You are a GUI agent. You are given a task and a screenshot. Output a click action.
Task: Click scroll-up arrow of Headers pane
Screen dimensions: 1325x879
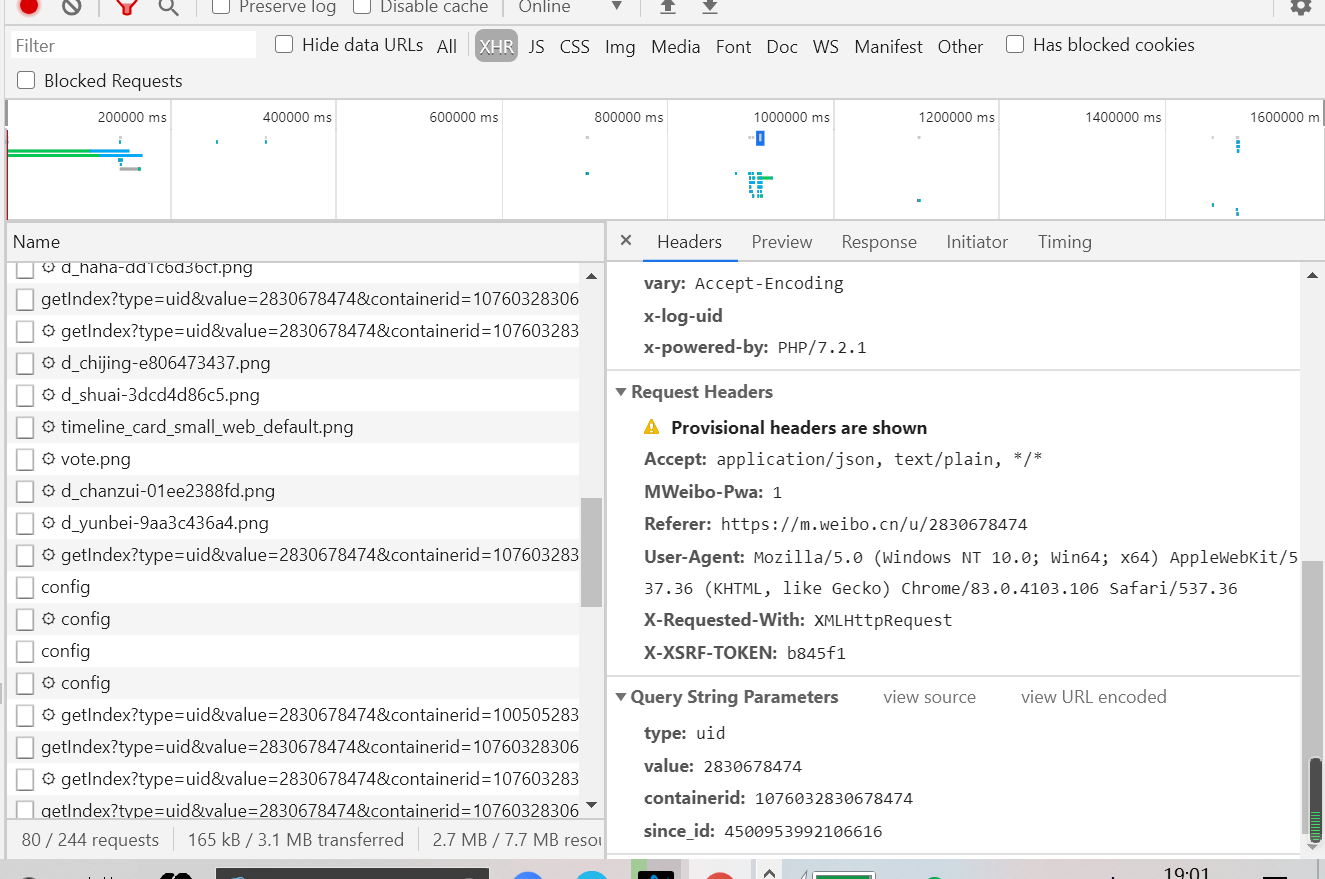coord(1313,275)
